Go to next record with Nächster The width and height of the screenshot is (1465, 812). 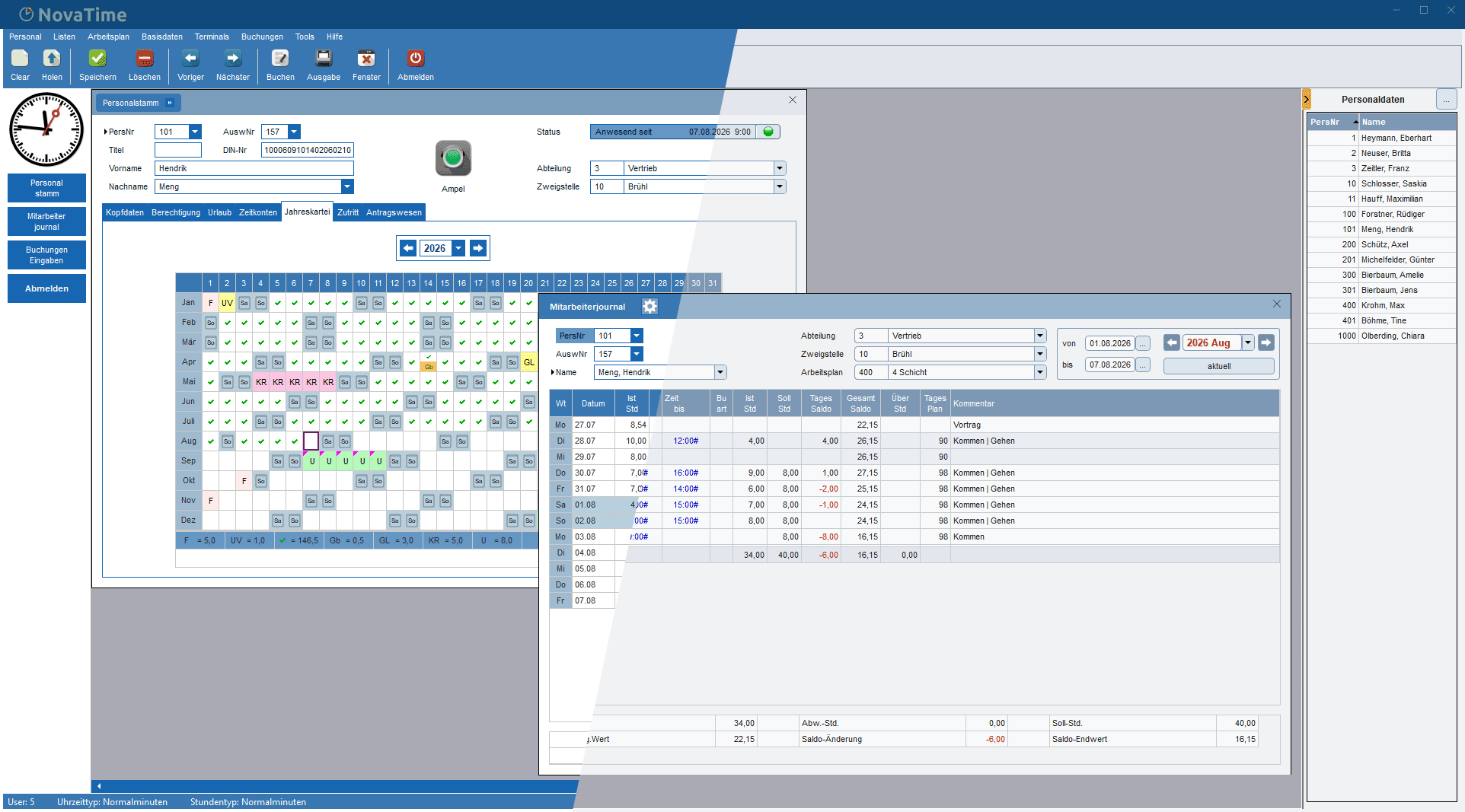[232, 59]
